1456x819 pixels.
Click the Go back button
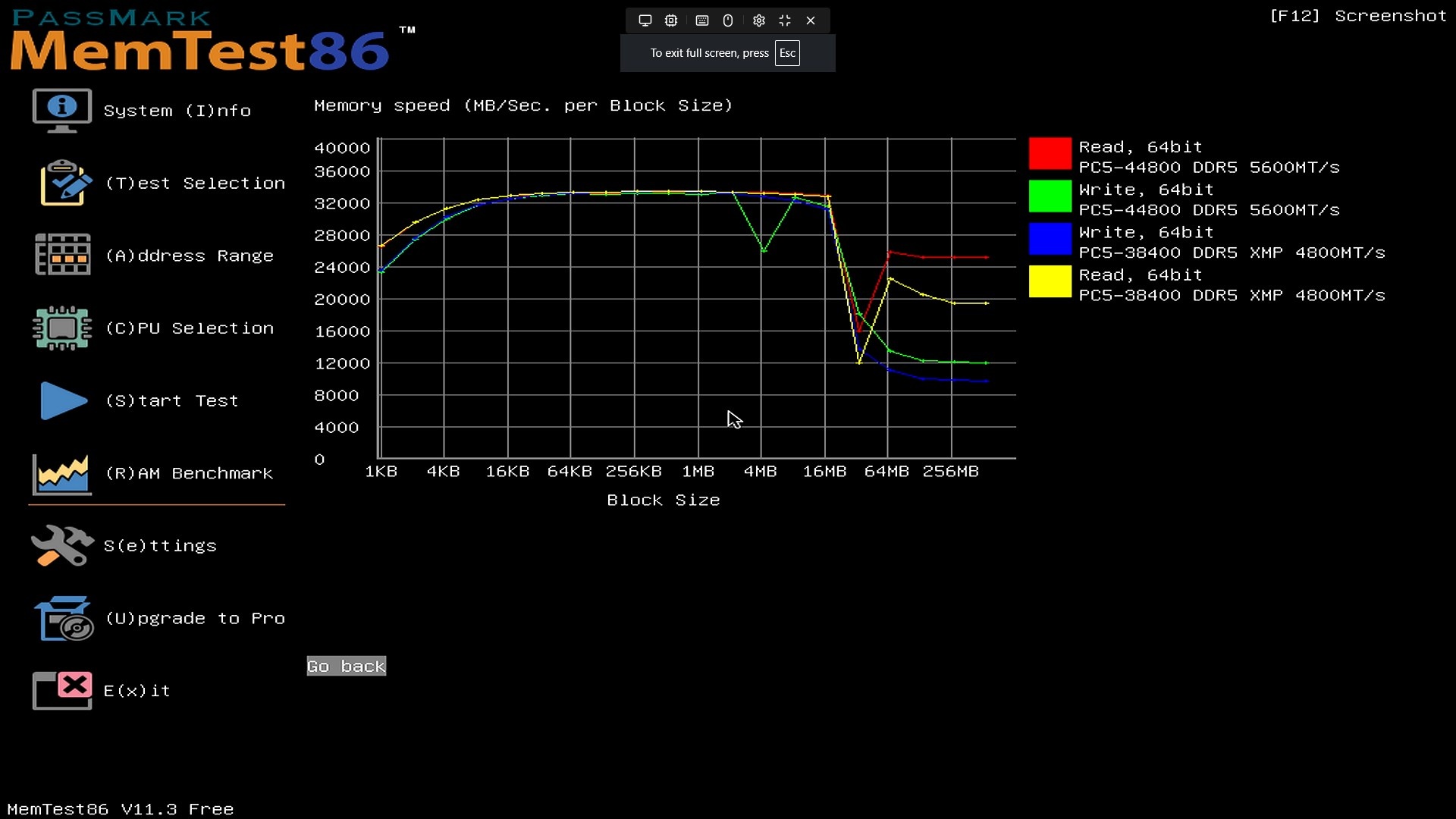pyautogui.click(x=347, y=666)
